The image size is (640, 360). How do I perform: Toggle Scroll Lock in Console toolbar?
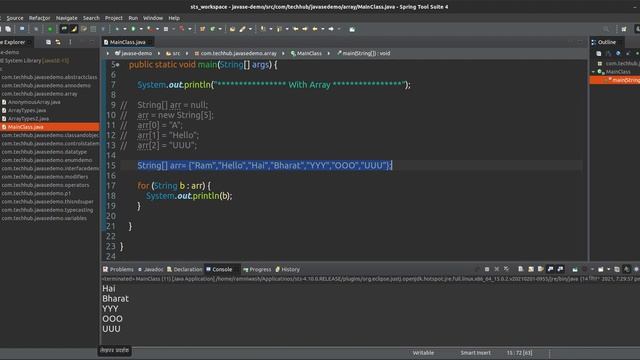click(531, 269)
